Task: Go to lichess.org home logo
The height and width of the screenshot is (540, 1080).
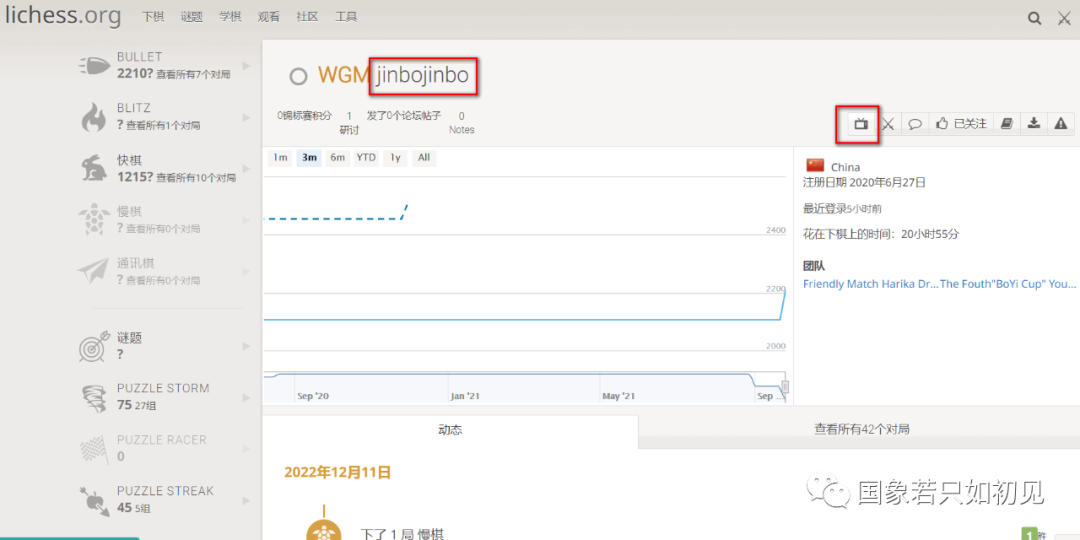Action: 63,16
